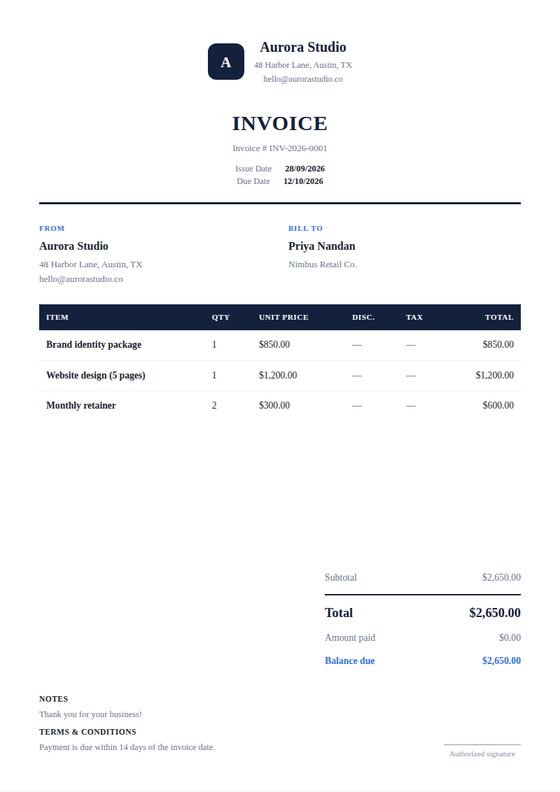Click Balance due amount $2,650.00
This screenshot has height=792, width=560.
501,661
